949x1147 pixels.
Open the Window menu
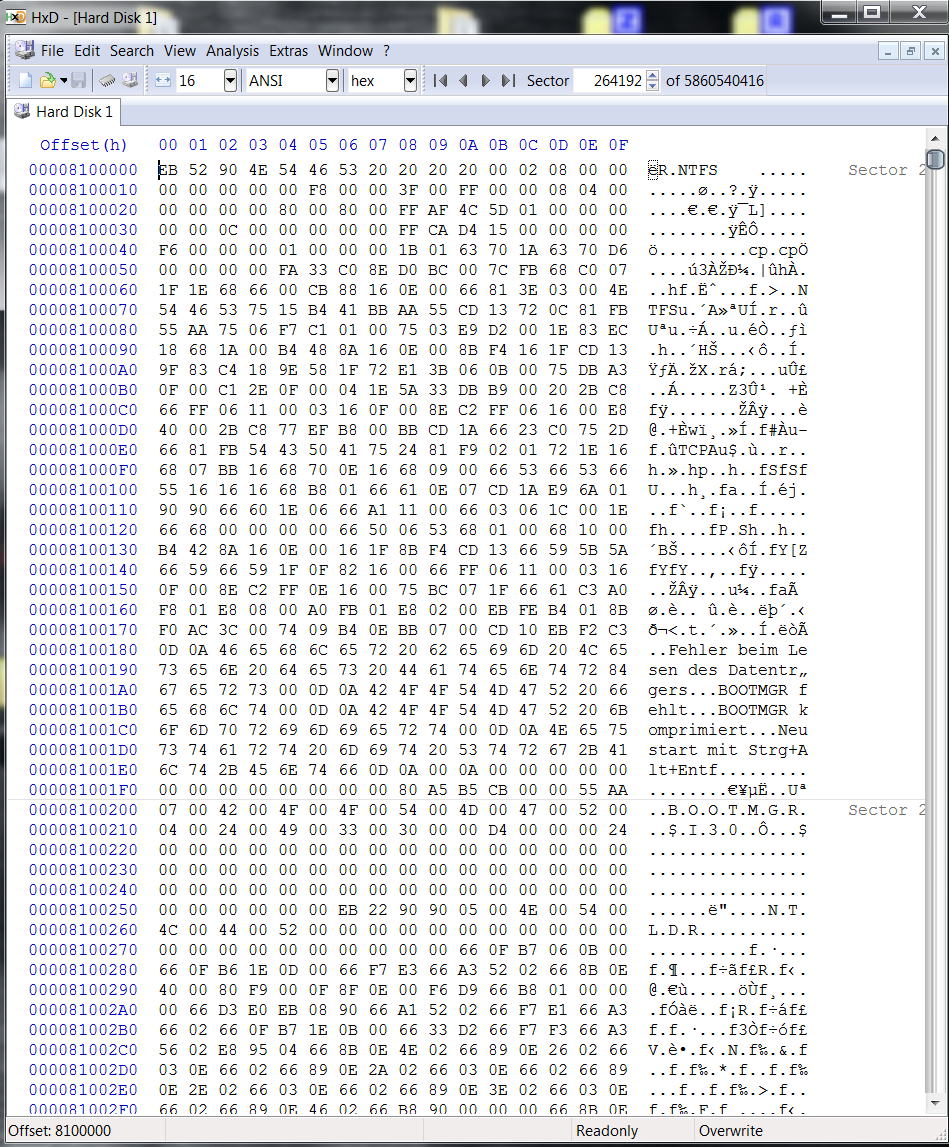pyautogui.click(x=345, y=50)
